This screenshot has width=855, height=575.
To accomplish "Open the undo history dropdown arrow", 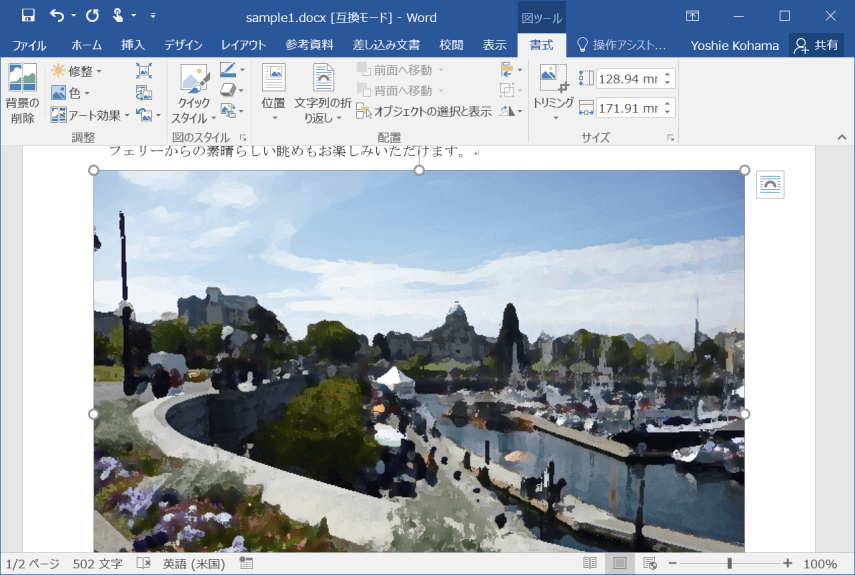I will pos(74,16).
